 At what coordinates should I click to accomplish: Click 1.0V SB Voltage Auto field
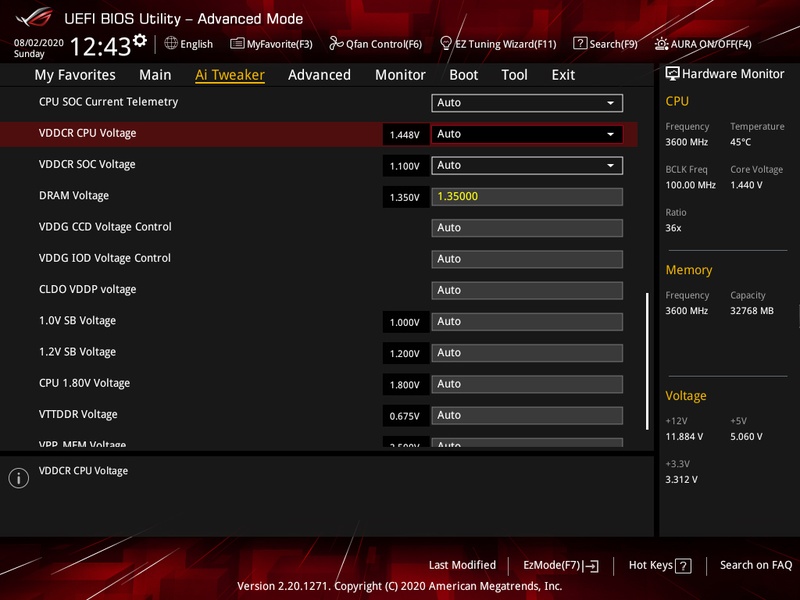527,322
